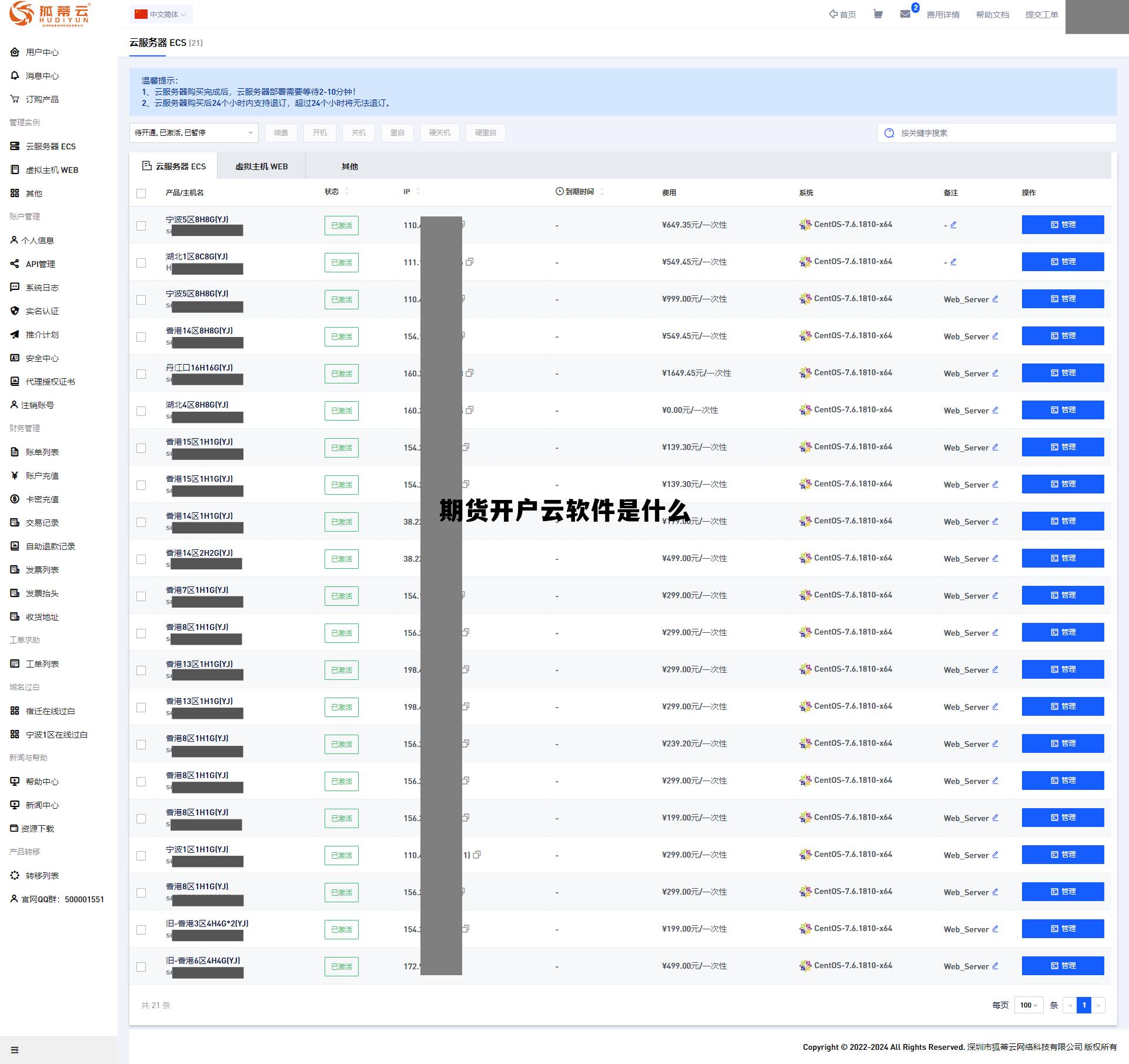Viewport: 1129px width, 1064px height.
Task: Select checkbox for 旧-香港6区4H4G row
Action: coord(141,967)
